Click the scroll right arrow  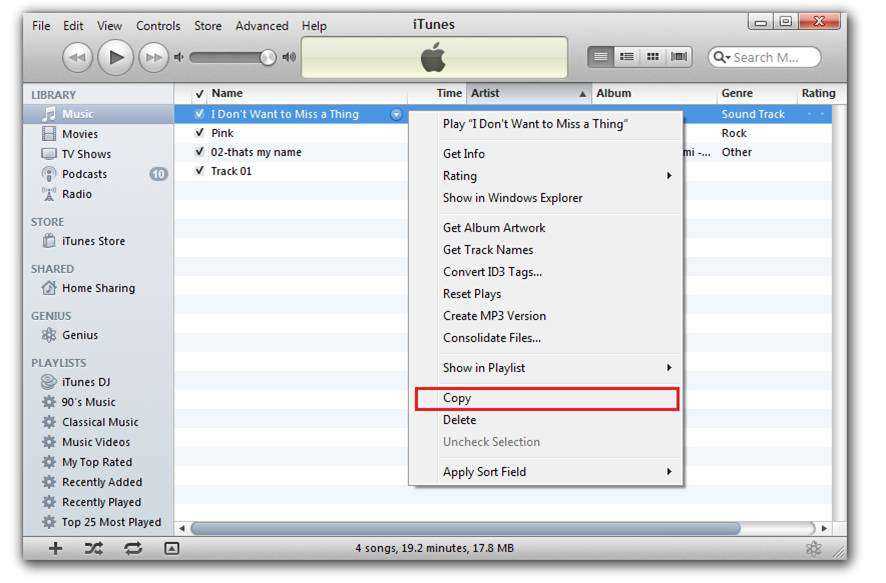coord(824,528)
